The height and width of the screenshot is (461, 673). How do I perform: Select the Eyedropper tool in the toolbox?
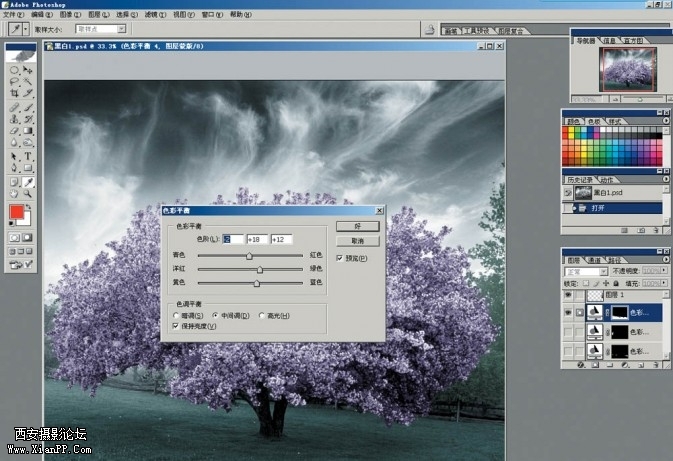(x=29, y=169)
